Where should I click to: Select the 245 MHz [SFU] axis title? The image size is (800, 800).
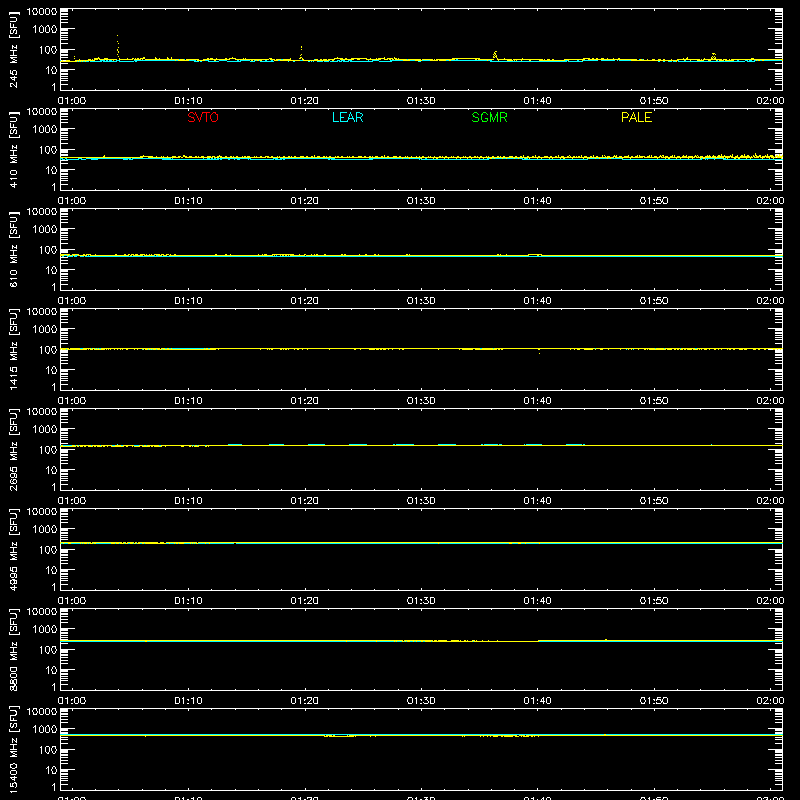click(13, 49)
